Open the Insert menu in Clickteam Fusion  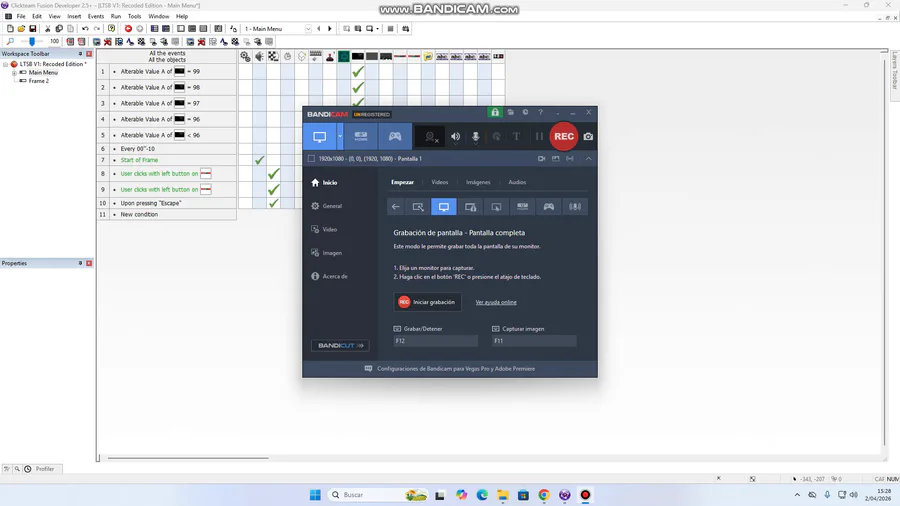pos(74,17)
